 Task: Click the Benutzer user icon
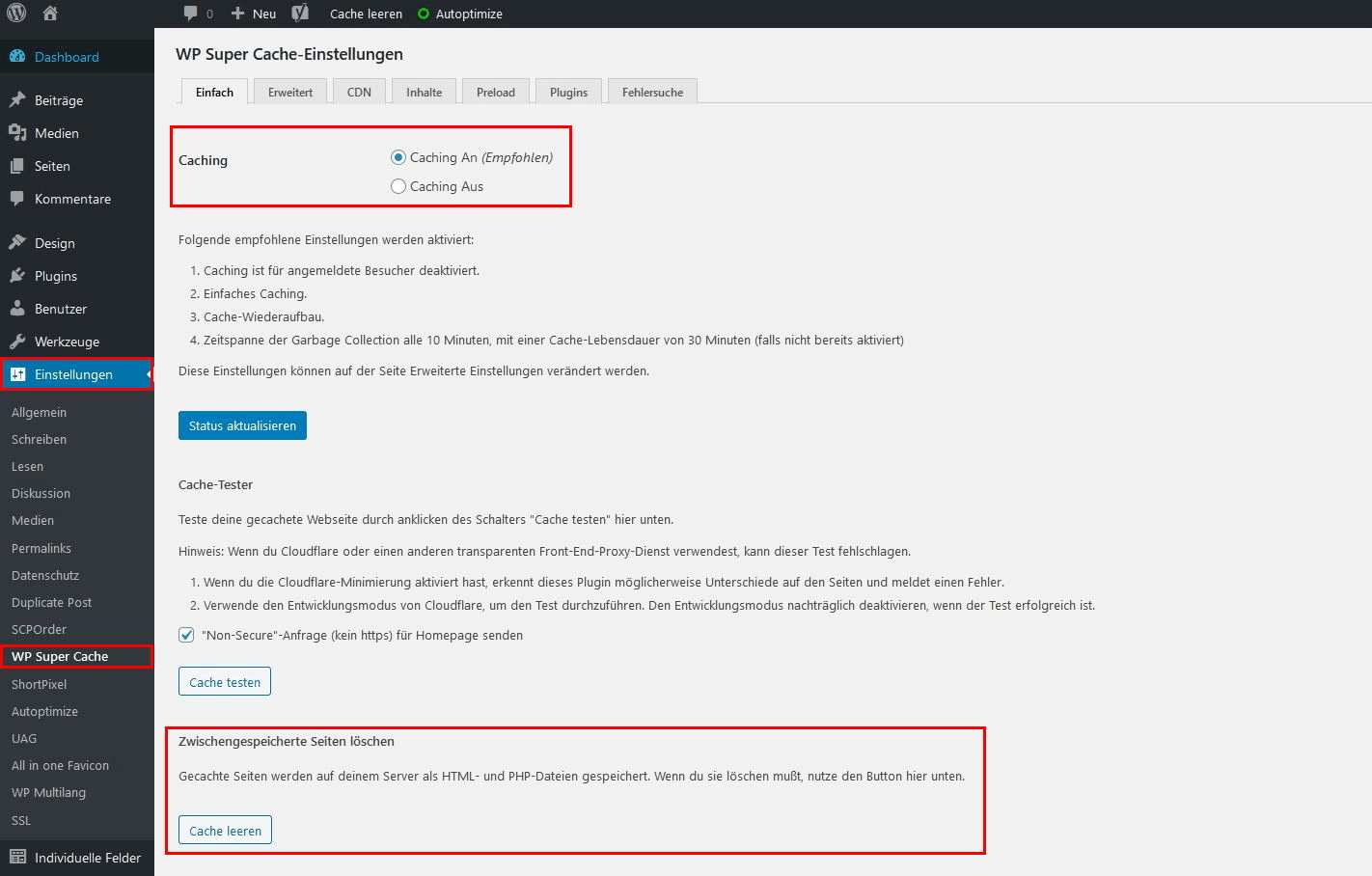pyautogui.click(x=17, y=309)
